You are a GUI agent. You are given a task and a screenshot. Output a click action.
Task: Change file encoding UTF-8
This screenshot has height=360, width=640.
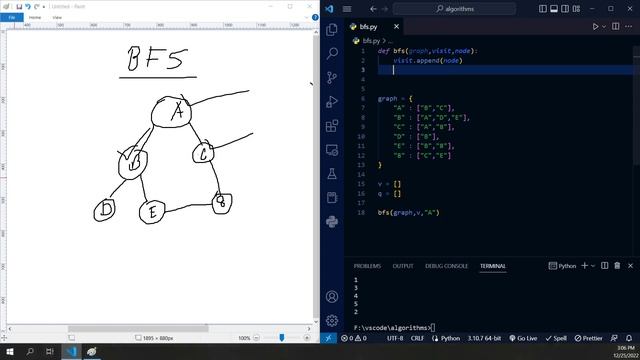point(395,338)
